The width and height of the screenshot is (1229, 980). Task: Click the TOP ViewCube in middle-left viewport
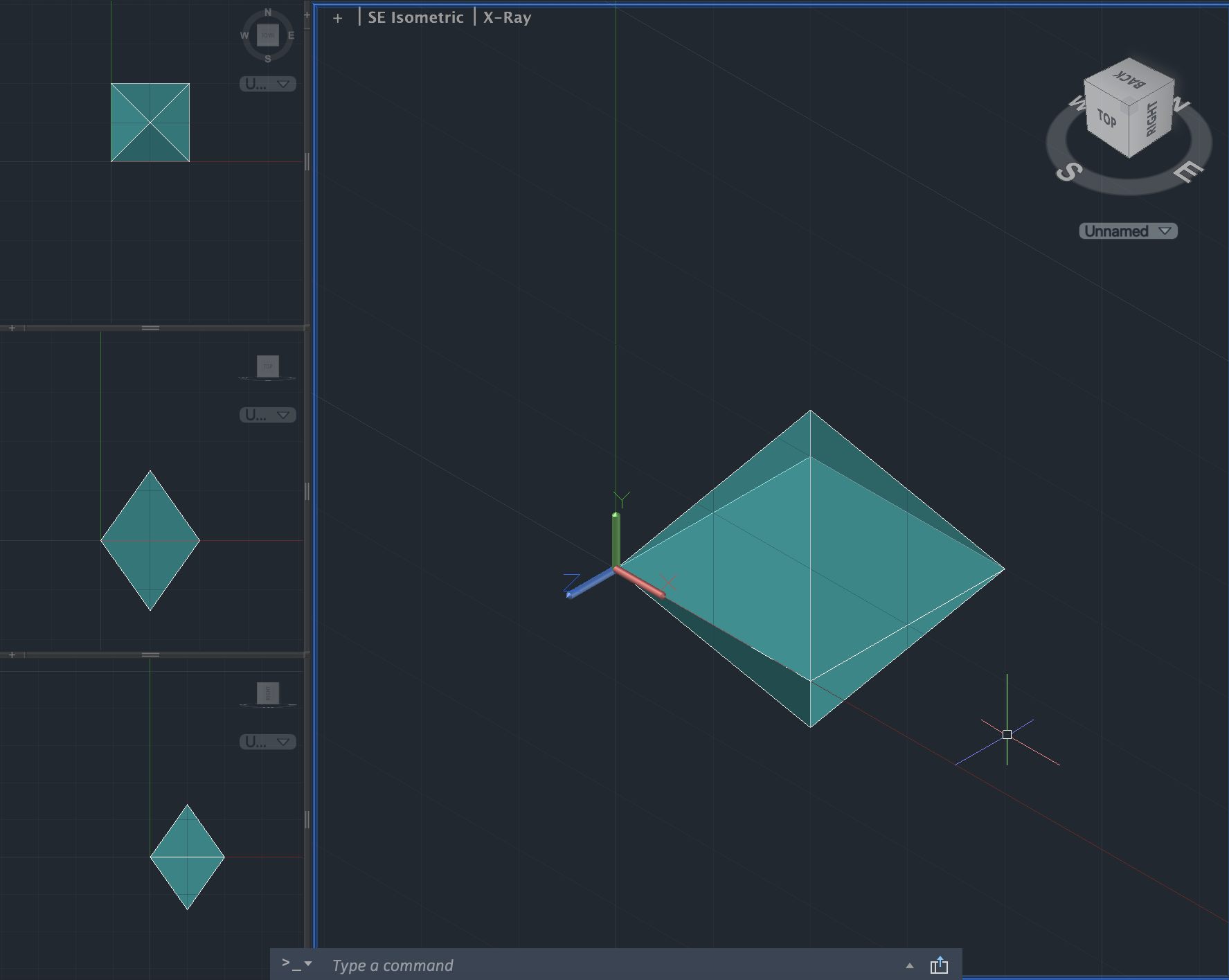click(267, 366)
